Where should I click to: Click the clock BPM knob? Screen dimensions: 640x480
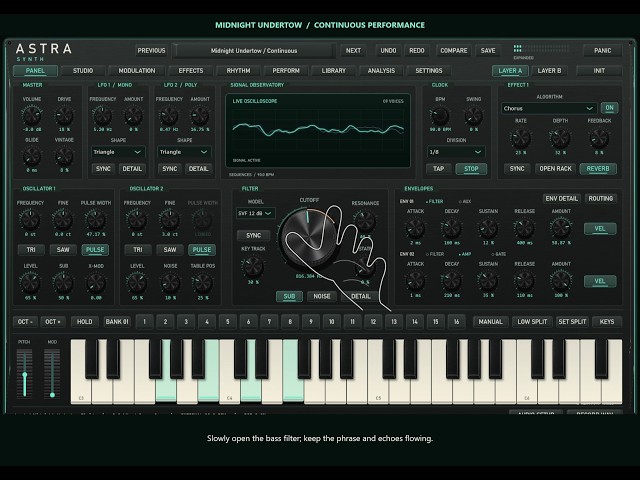440,116
